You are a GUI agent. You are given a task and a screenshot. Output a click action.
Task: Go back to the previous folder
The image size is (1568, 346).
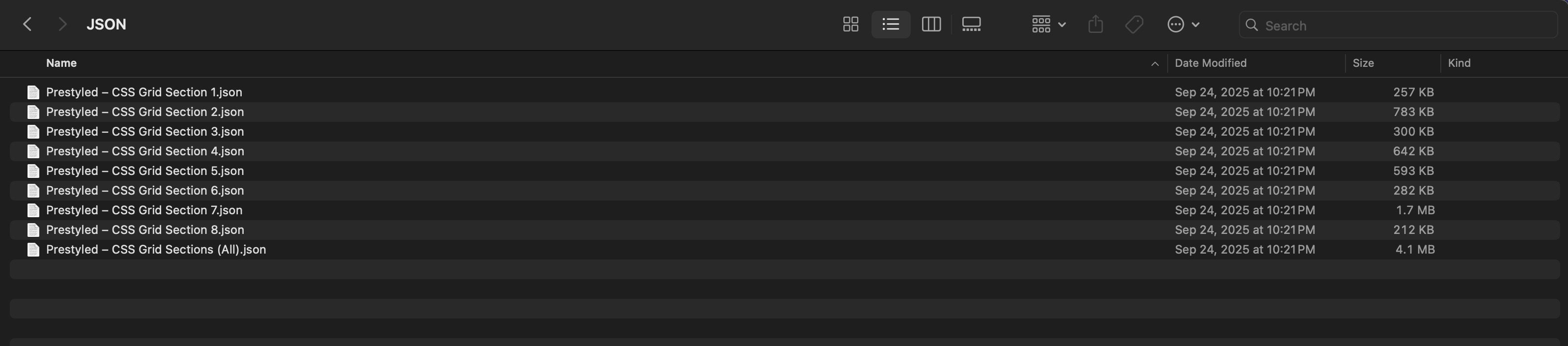coord(27,25)
